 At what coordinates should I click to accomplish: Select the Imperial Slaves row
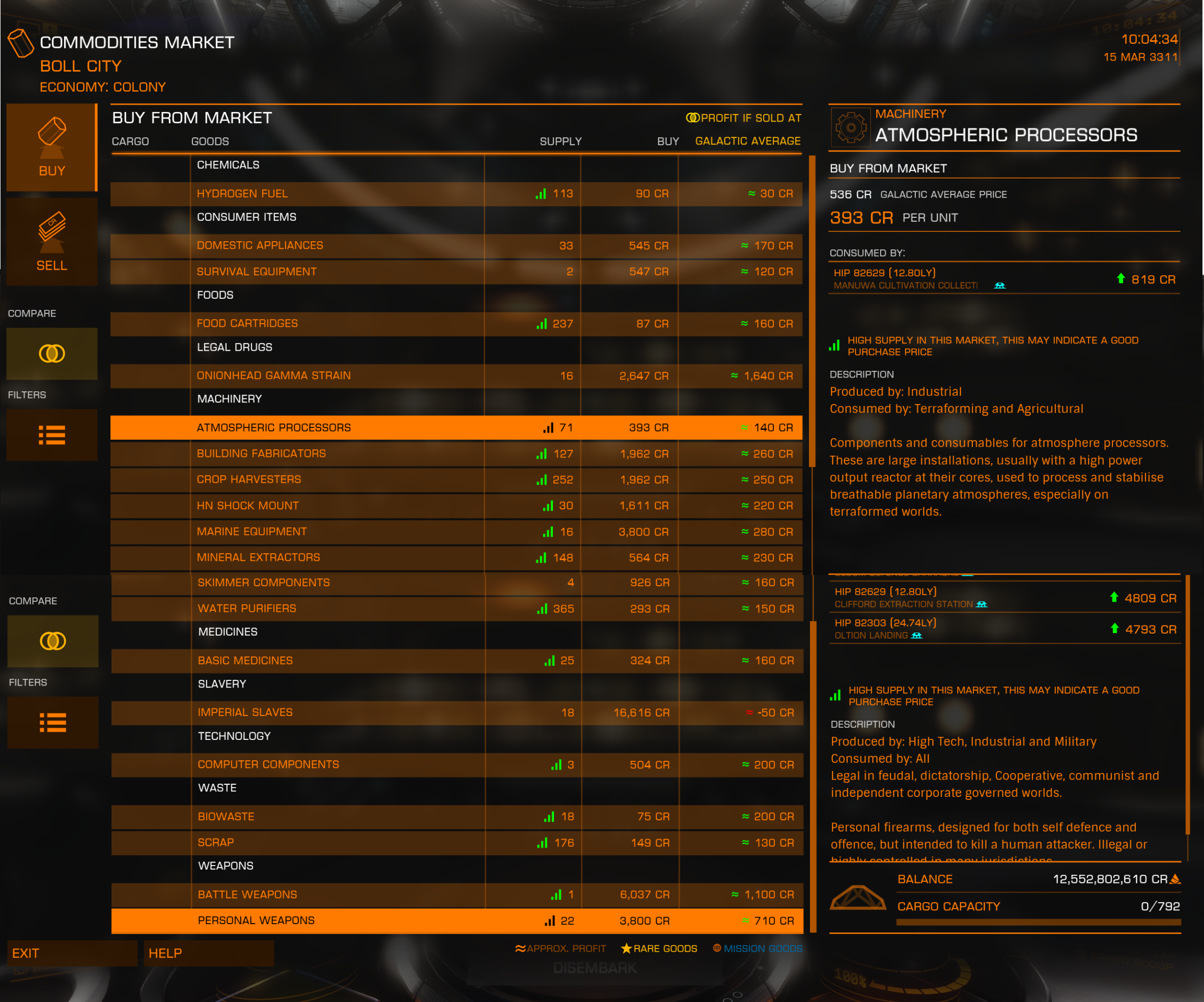click(x=458, y=712)
